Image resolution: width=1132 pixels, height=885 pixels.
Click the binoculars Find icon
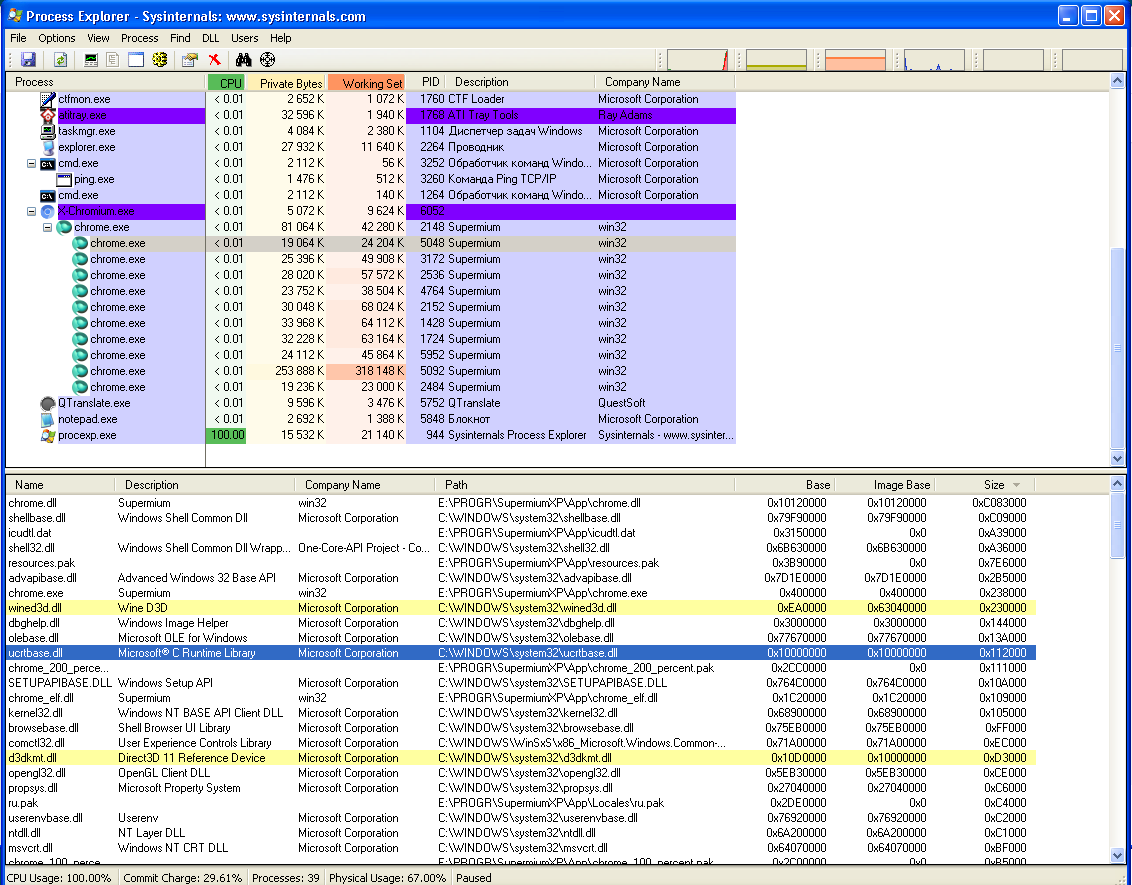[243, 60]
